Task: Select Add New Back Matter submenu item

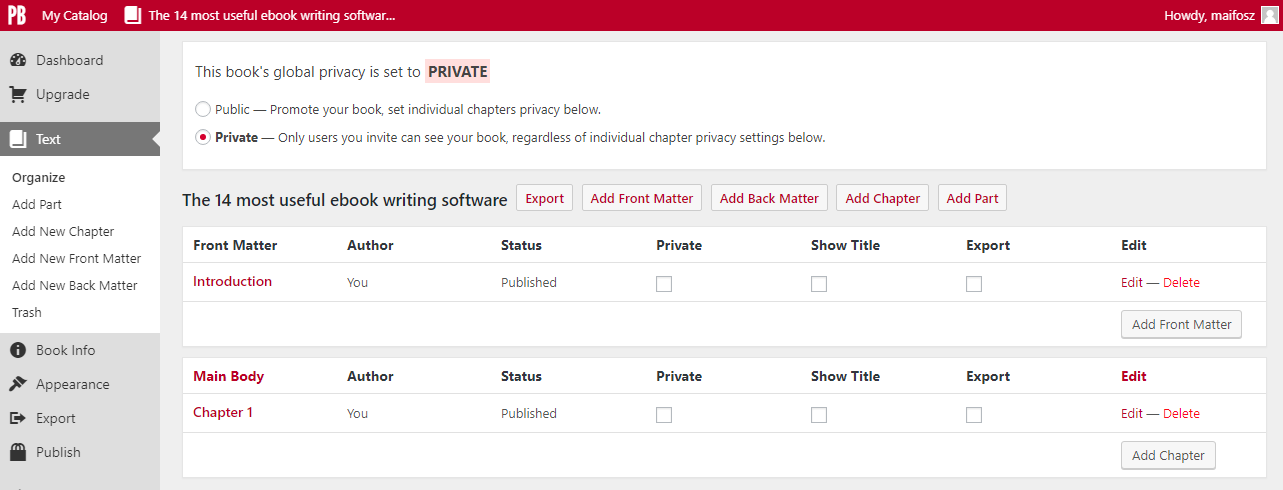Action: click(x=75, y=285)
